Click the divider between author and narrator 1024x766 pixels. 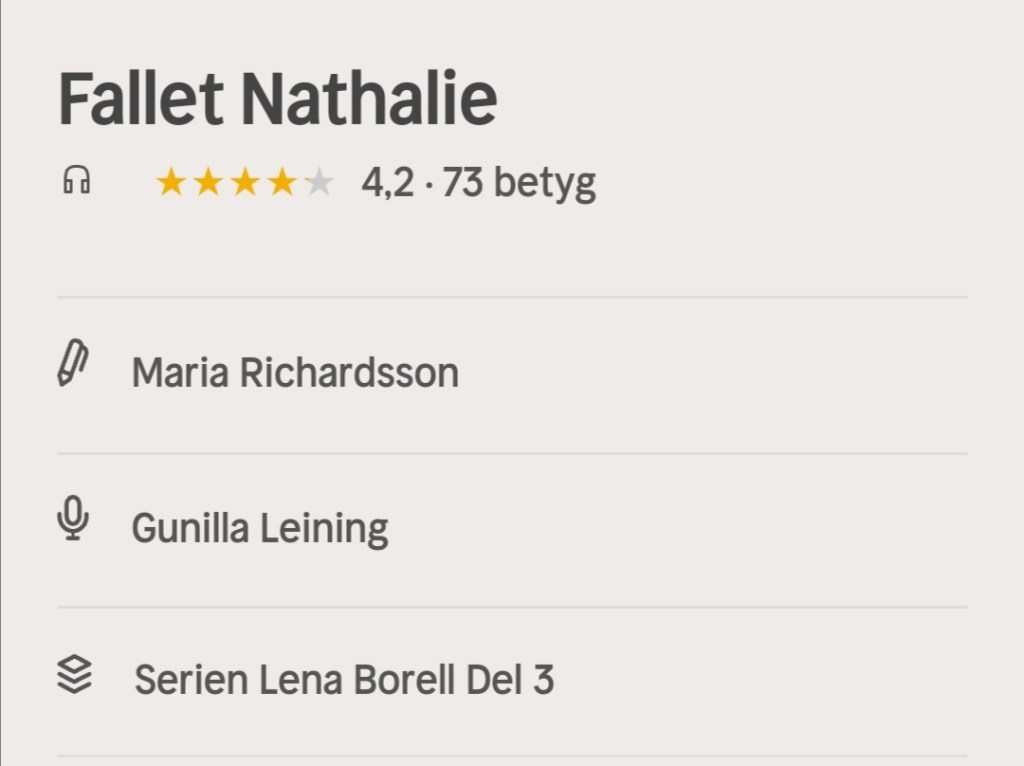tap(512, 453)
